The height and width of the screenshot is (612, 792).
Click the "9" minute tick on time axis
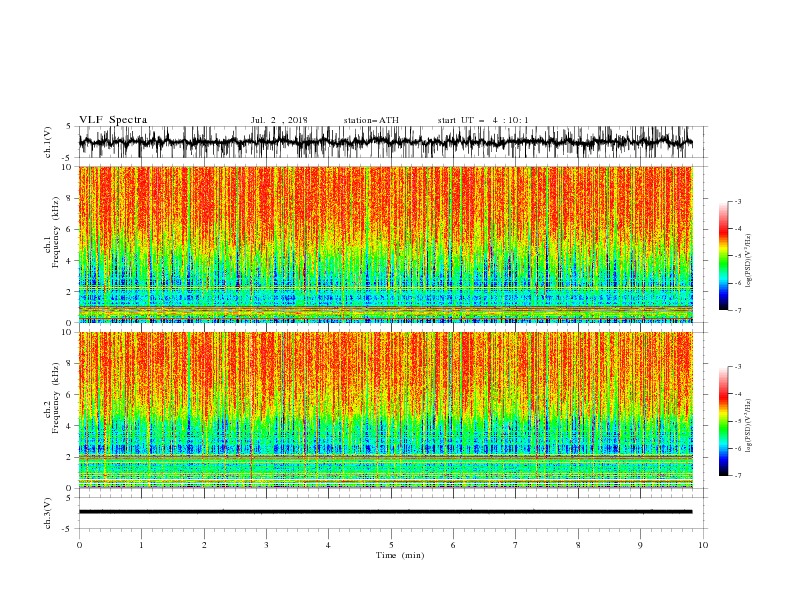pyautogui.click(x=640, y=545)
